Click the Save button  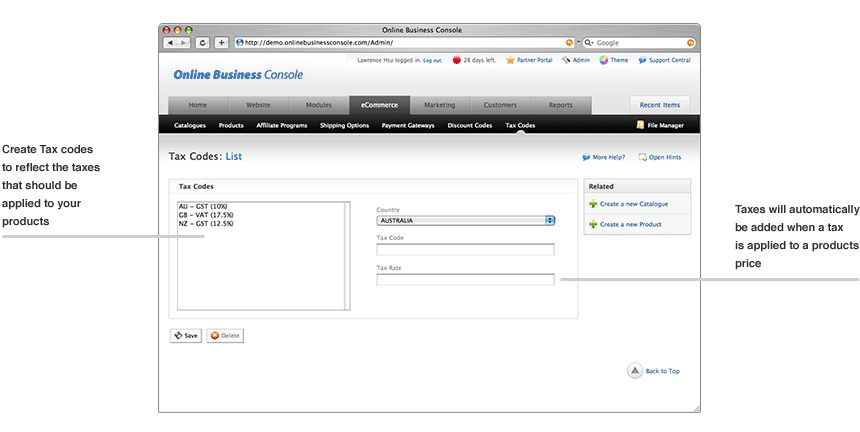[x=185, y=335]
